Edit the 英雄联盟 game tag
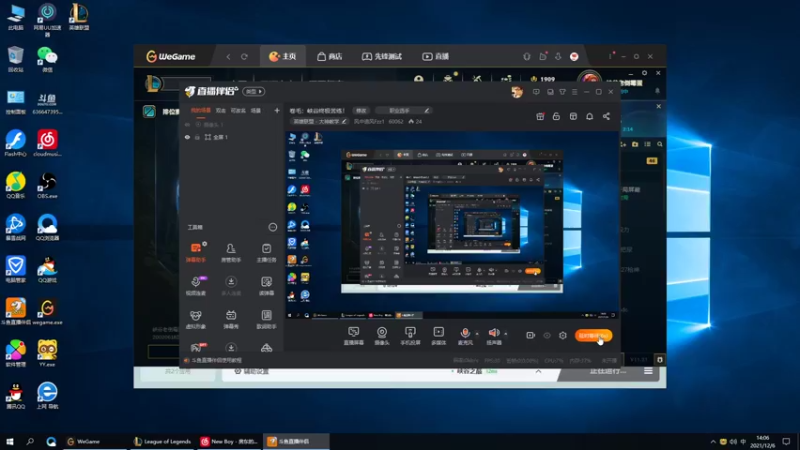The image size is (800, 450). (x=319, y=121)
